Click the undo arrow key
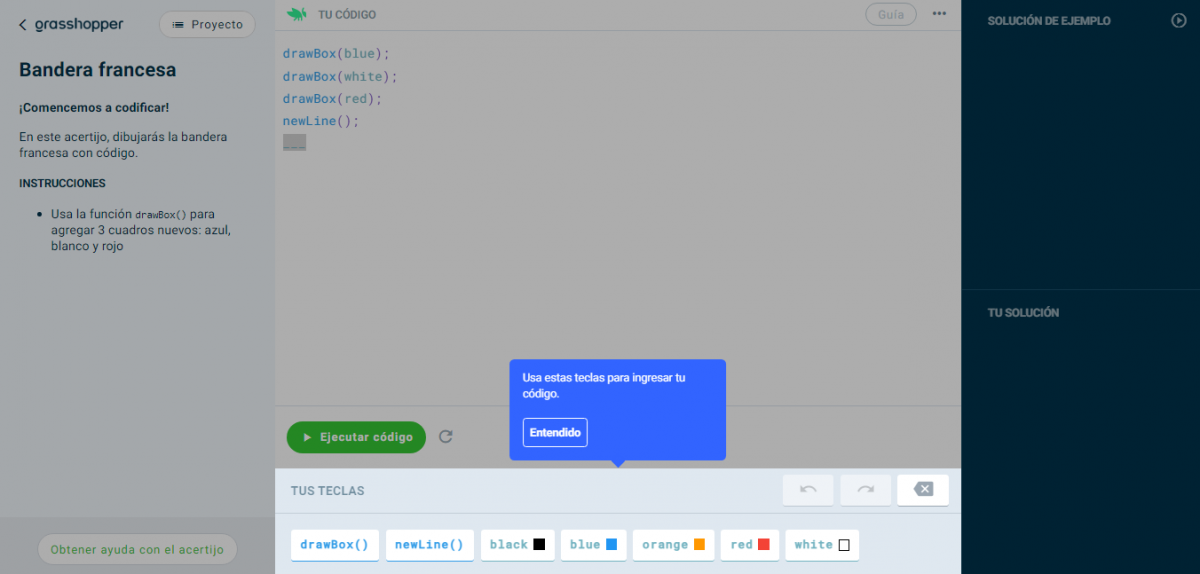Screen dimensions: 1200x574 pos(808,490)
